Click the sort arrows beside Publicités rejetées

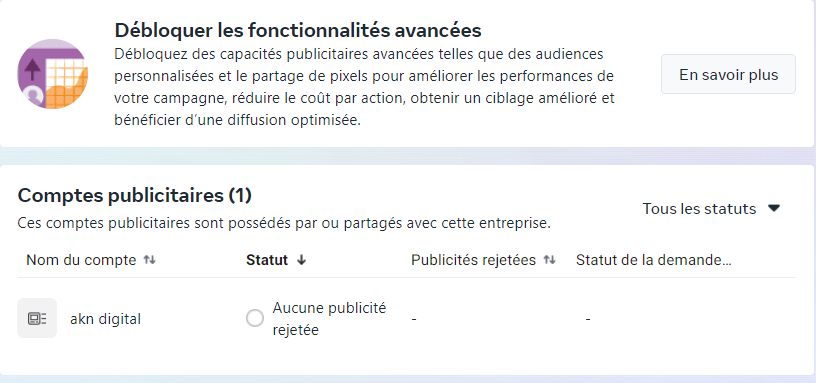pos(550,260)
